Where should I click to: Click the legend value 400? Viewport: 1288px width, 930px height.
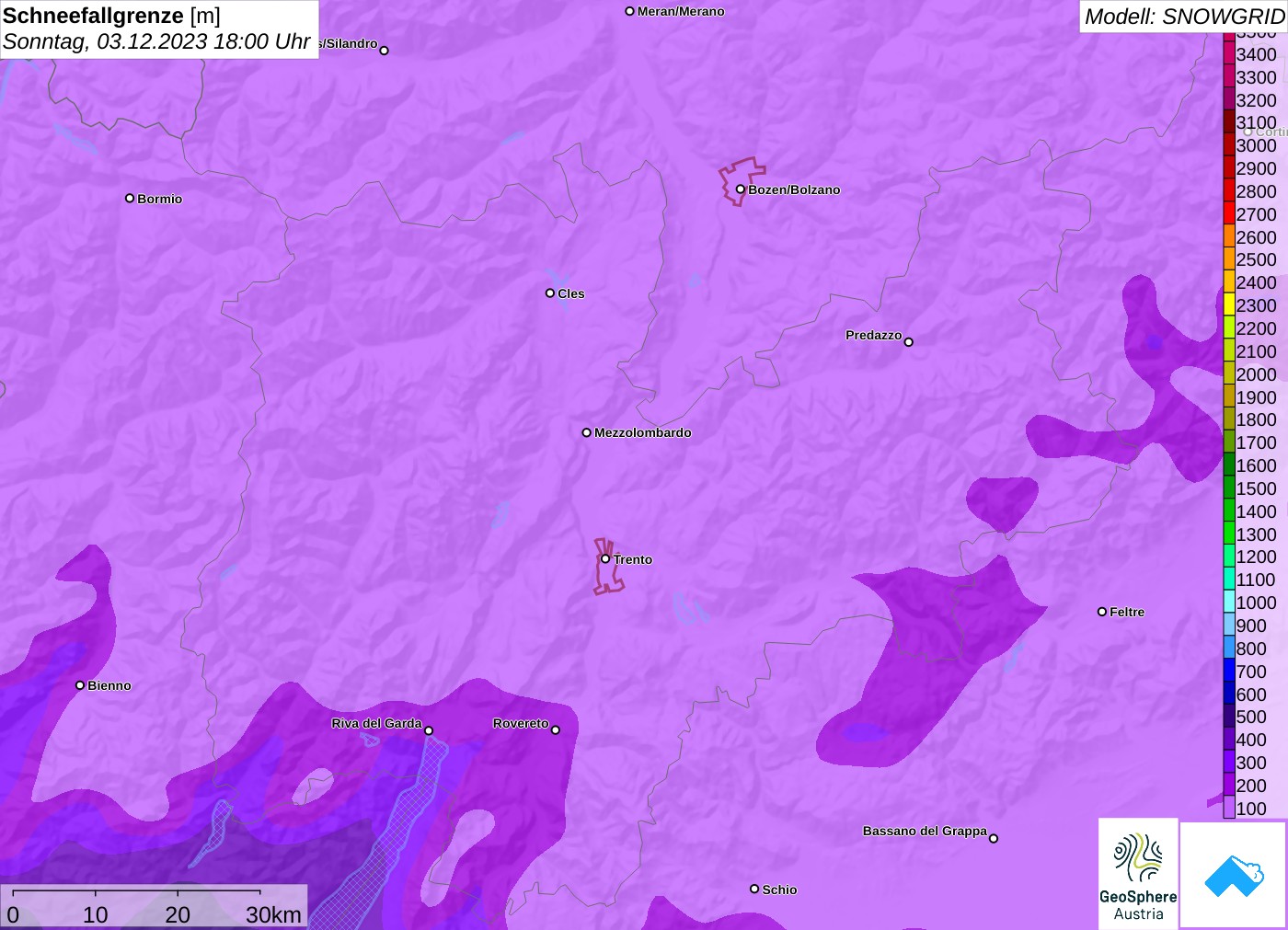click(x=1251, y=740)
